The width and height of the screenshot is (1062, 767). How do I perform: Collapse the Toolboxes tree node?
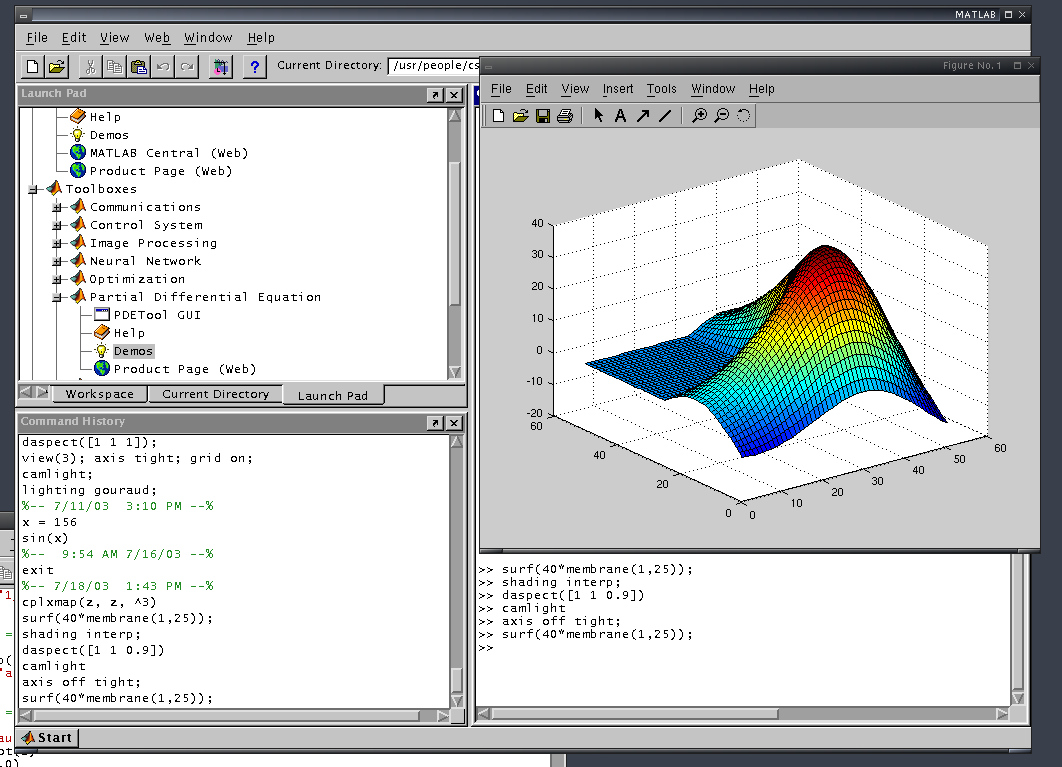pos(33,190)
